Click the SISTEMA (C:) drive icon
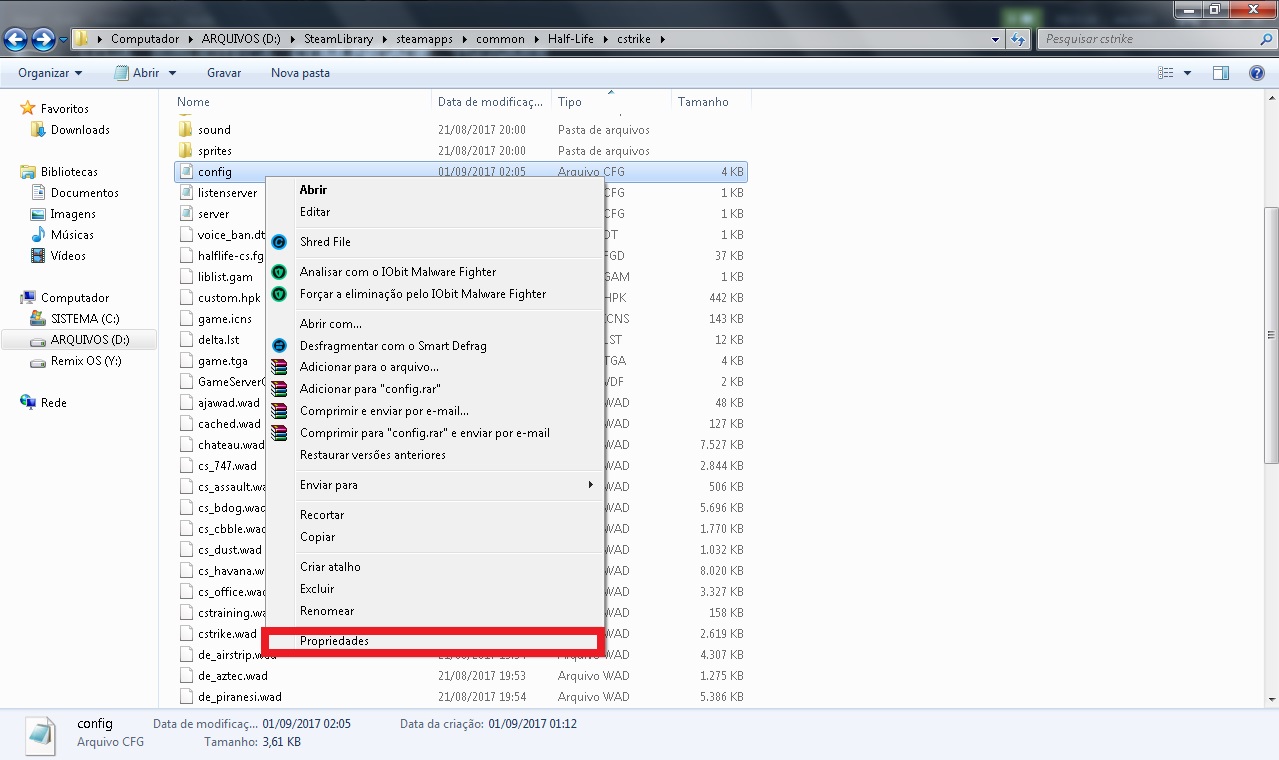 coord(38,319)
